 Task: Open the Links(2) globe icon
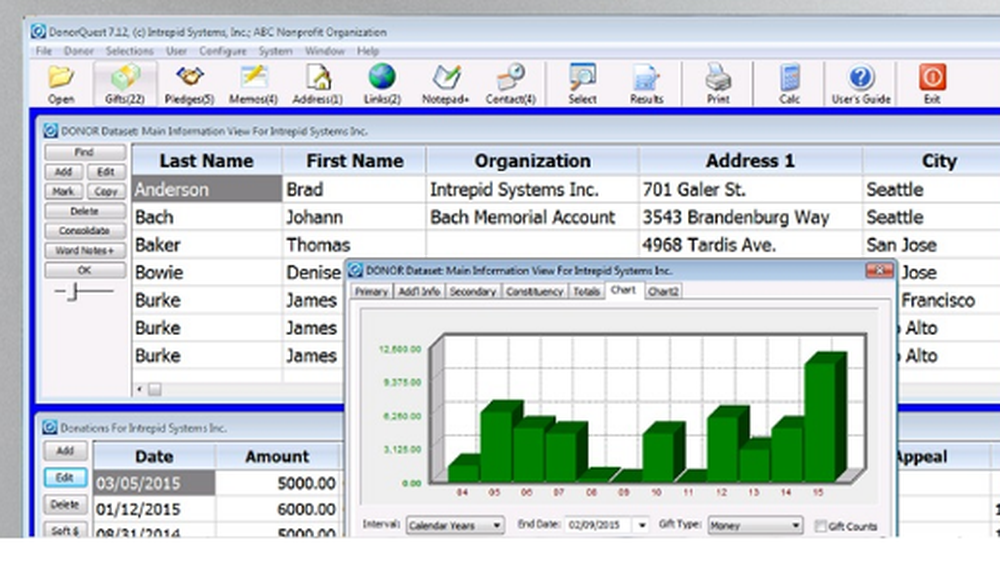tap(382, 84)
